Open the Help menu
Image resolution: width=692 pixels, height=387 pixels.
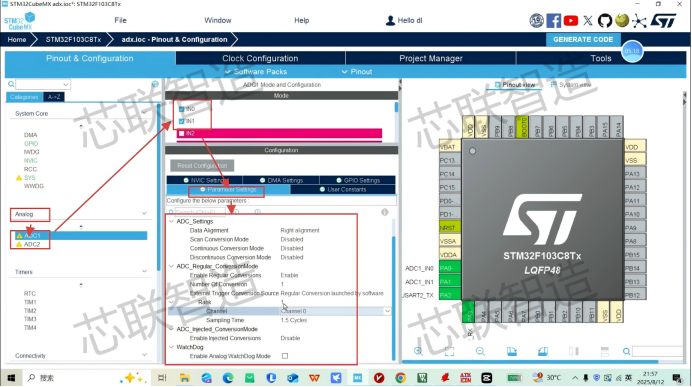(301, 20)
